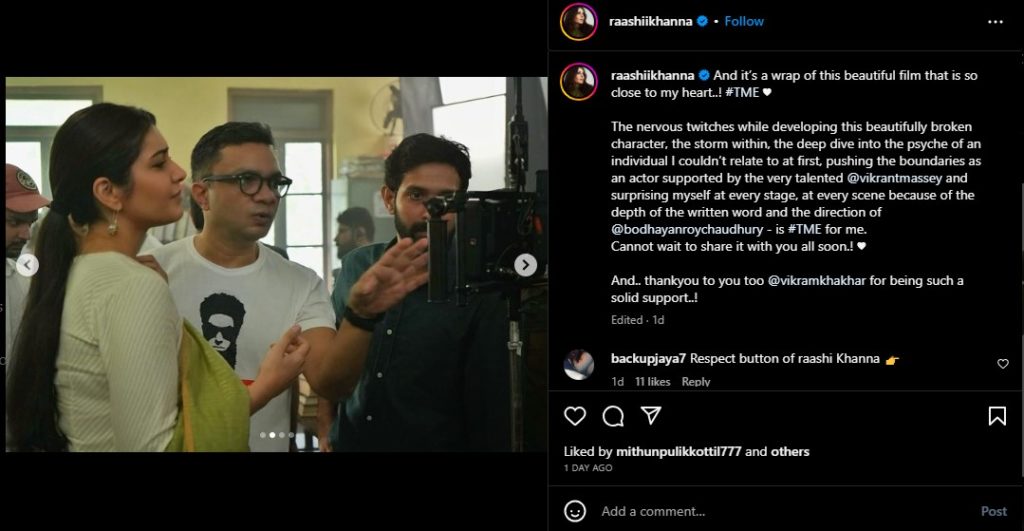Go to the next photo arrow

point(525,265)
